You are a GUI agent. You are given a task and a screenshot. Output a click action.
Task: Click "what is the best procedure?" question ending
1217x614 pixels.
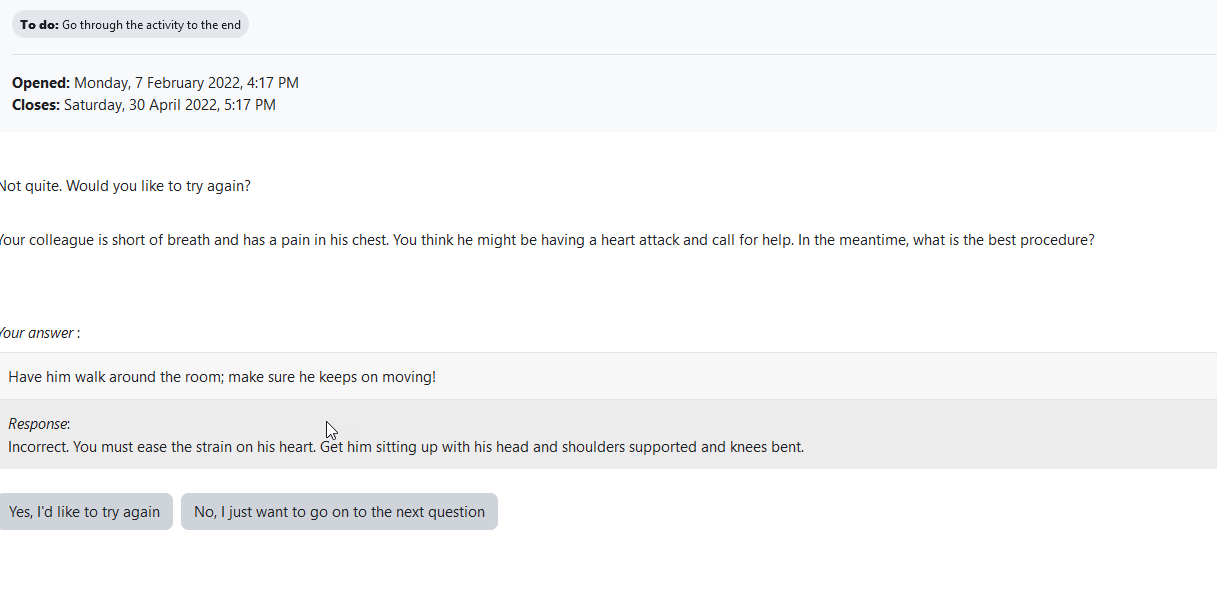pos(1004,240)
